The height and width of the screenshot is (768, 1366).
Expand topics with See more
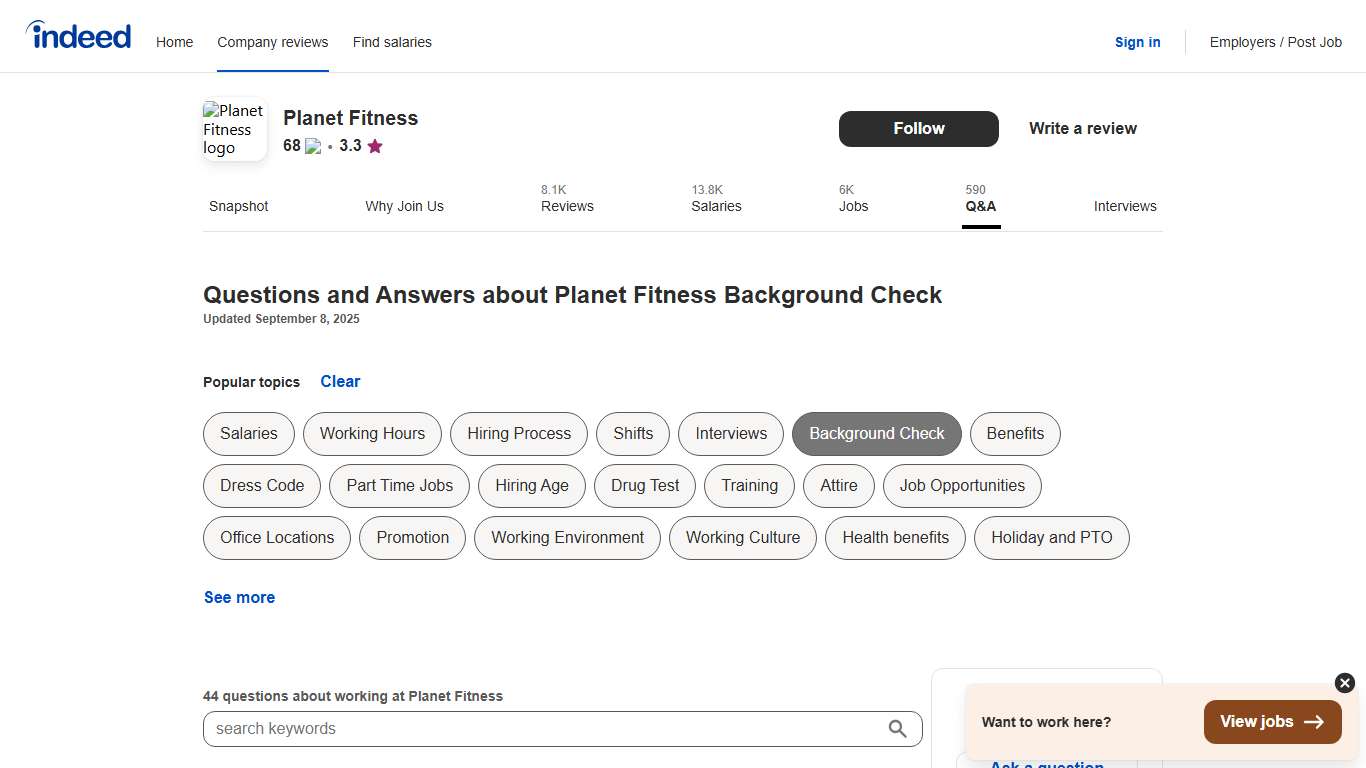(x=239, y=597)
